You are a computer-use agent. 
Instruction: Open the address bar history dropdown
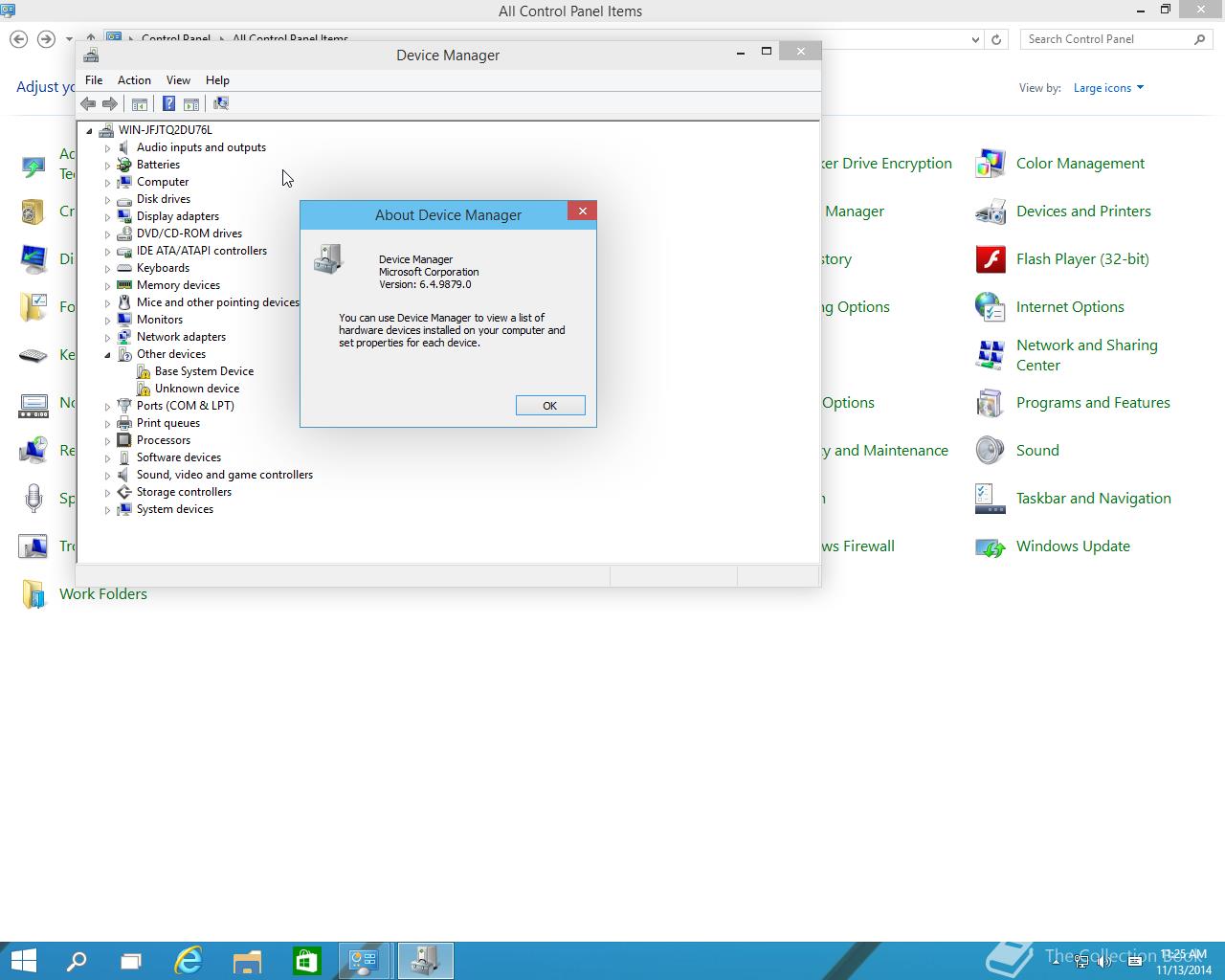pos(975,39)
